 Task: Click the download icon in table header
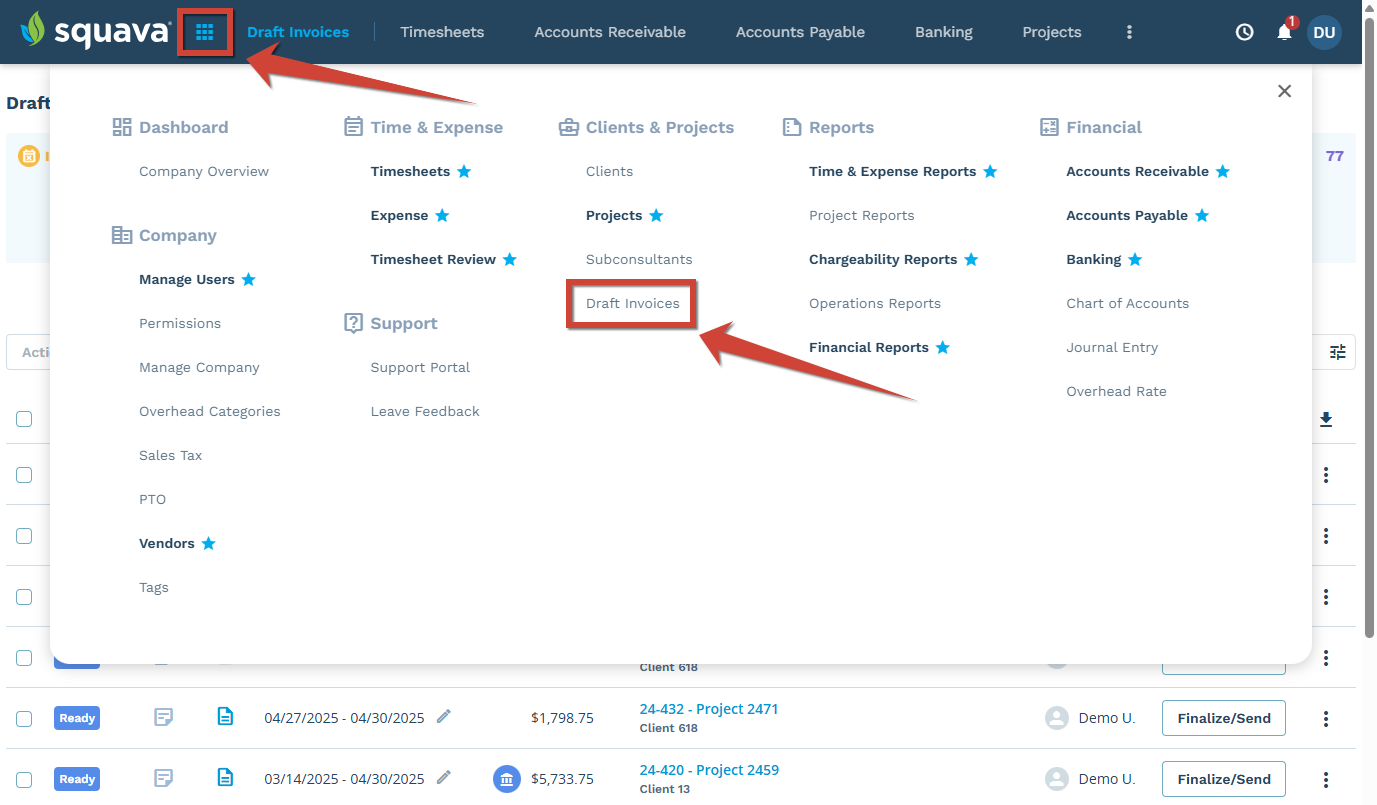pos(1326,419)
